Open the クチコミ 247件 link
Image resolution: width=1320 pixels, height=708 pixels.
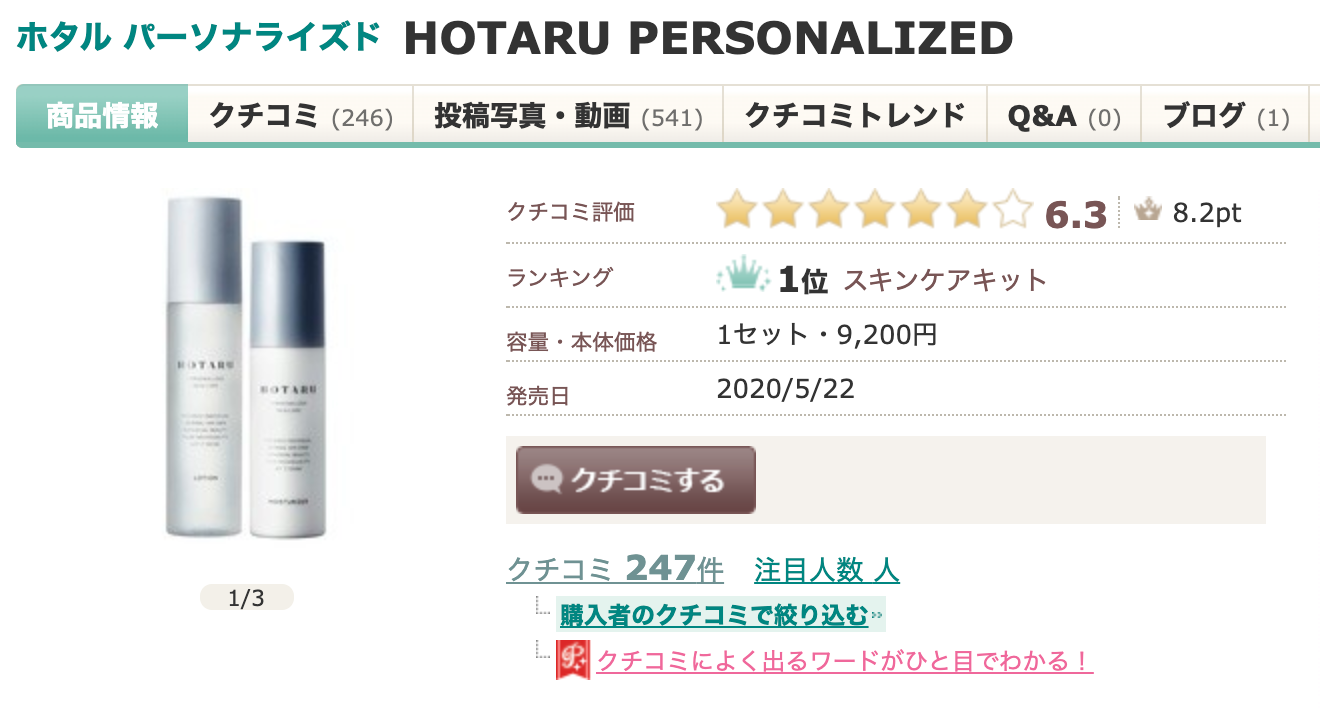[x=615, y=569]
